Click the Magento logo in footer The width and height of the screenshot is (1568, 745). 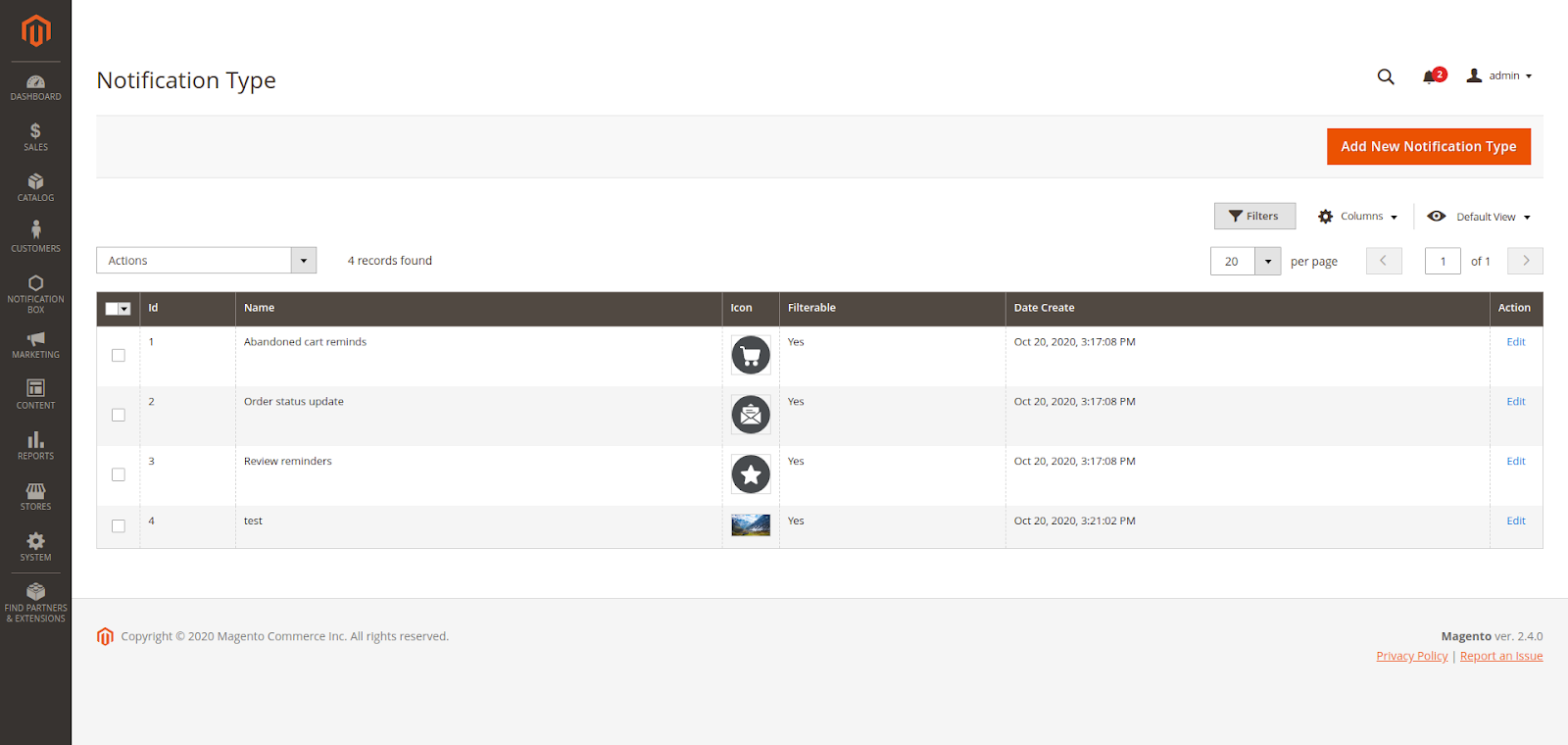[x=105, y=636]
